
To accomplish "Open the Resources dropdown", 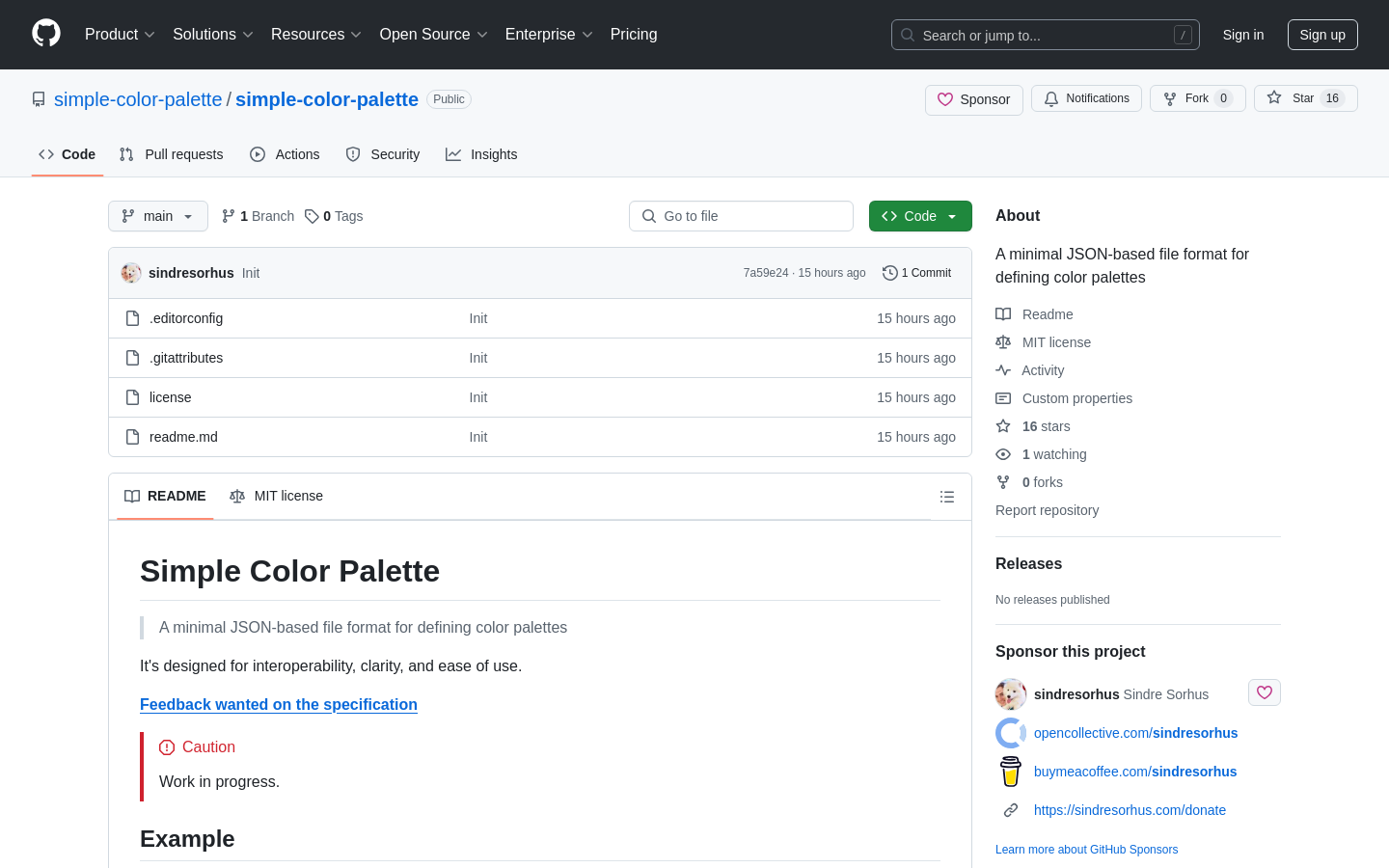I will pyautogui.click(x=316, y=35).
